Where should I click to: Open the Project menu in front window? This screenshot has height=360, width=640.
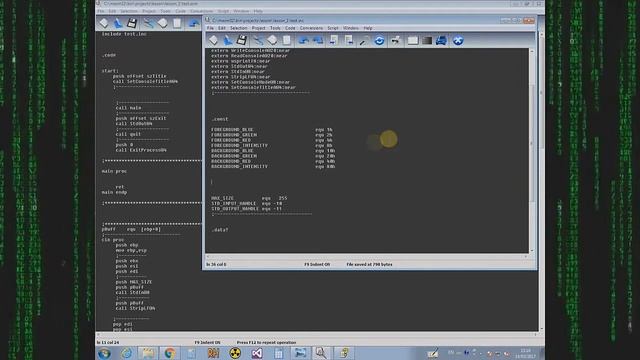(x=258, y=28)
